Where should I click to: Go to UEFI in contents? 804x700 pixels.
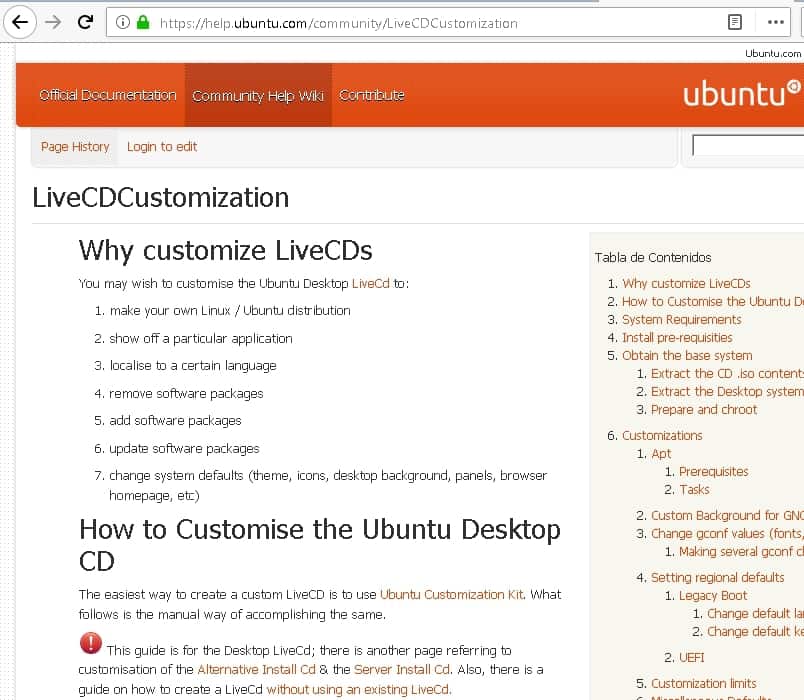click(691, 657)
